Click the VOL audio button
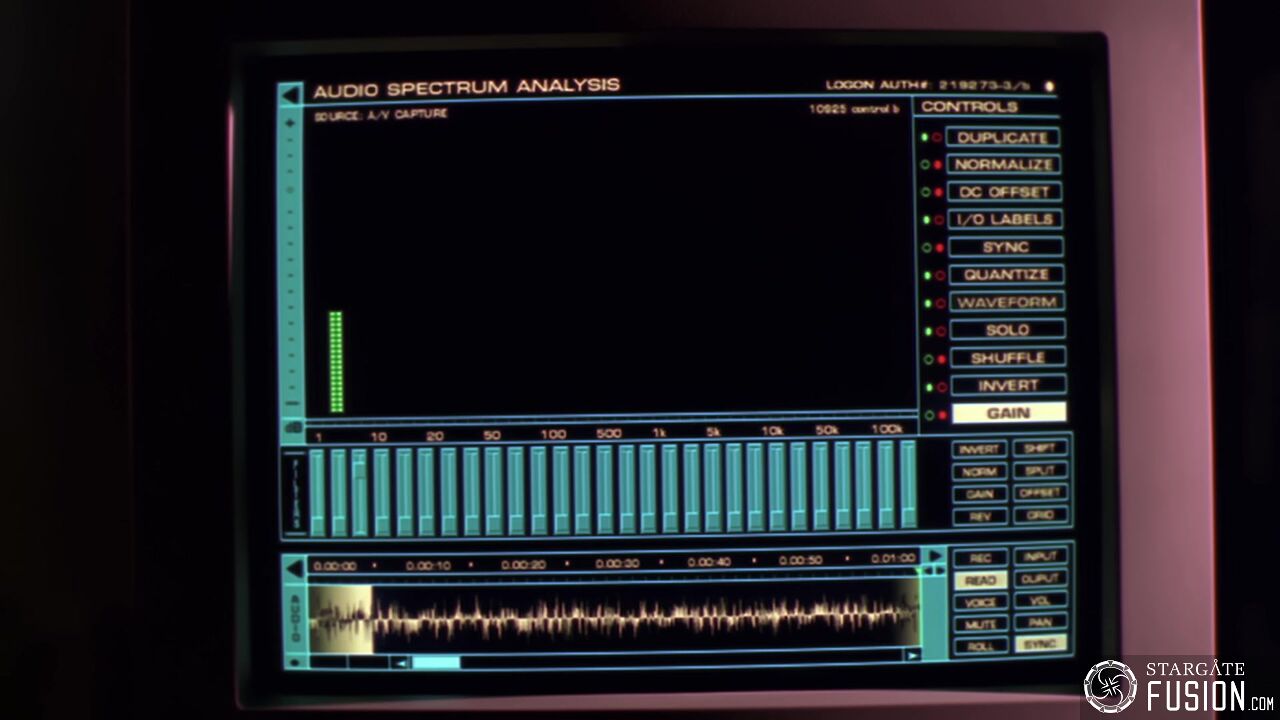 1041,600
